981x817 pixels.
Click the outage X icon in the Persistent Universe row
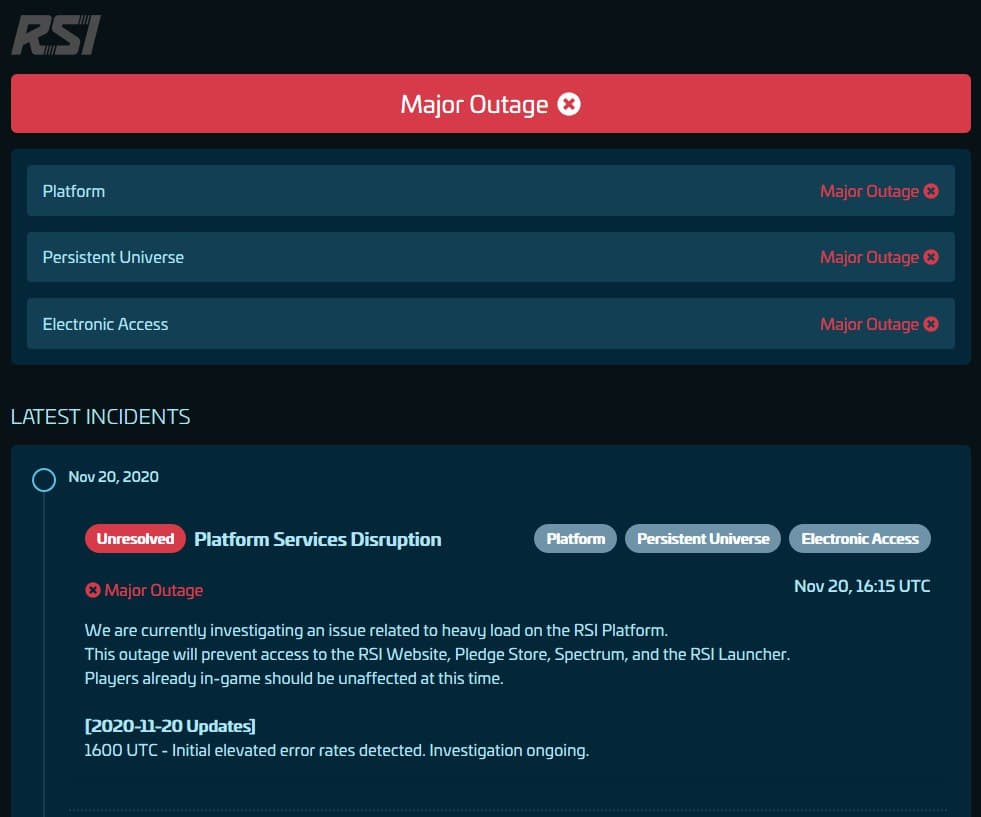tap(931, 257)
